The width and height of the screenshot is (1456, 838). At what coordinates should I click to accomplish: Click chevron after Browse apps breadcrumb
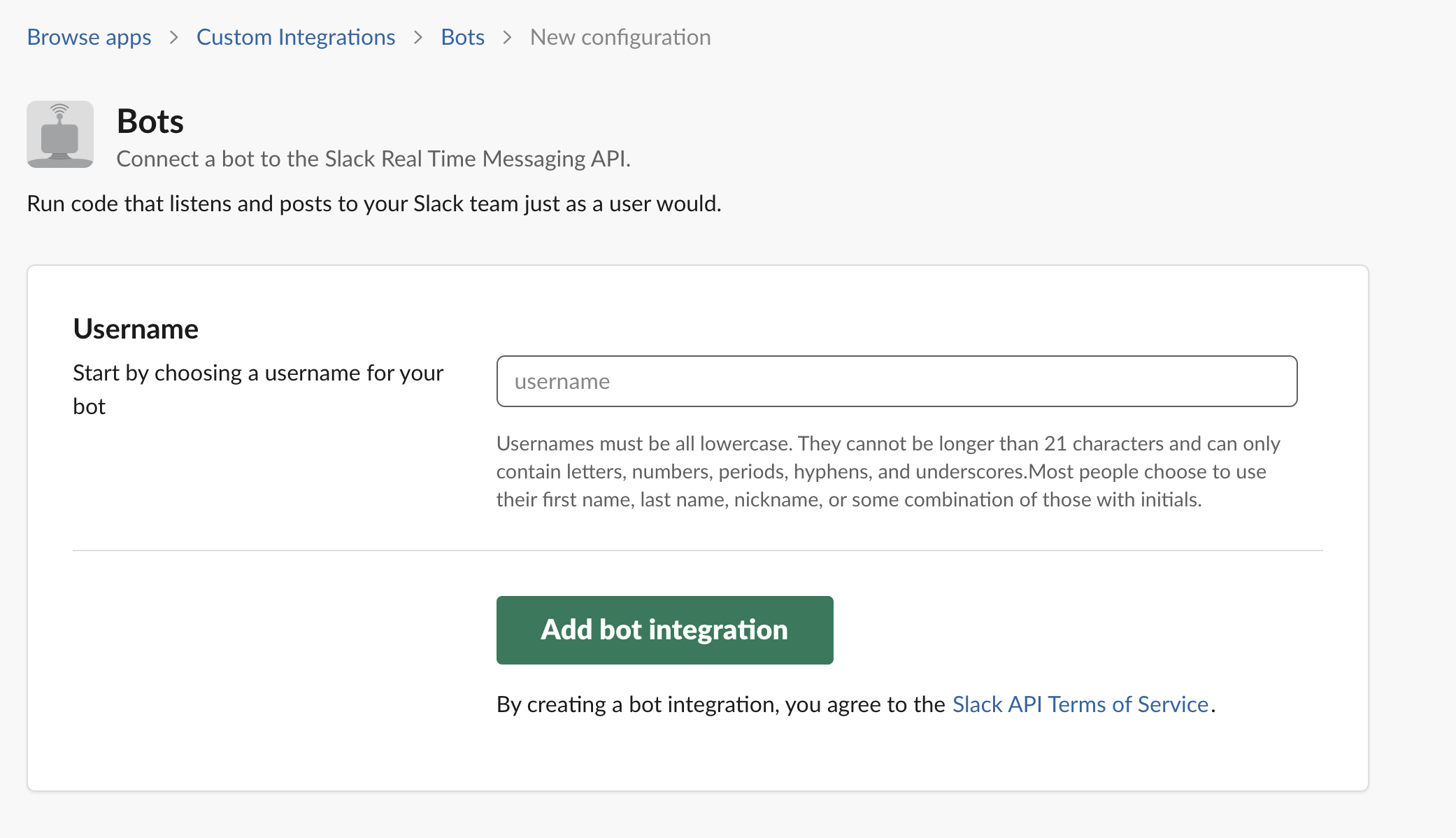pos(174,38)
